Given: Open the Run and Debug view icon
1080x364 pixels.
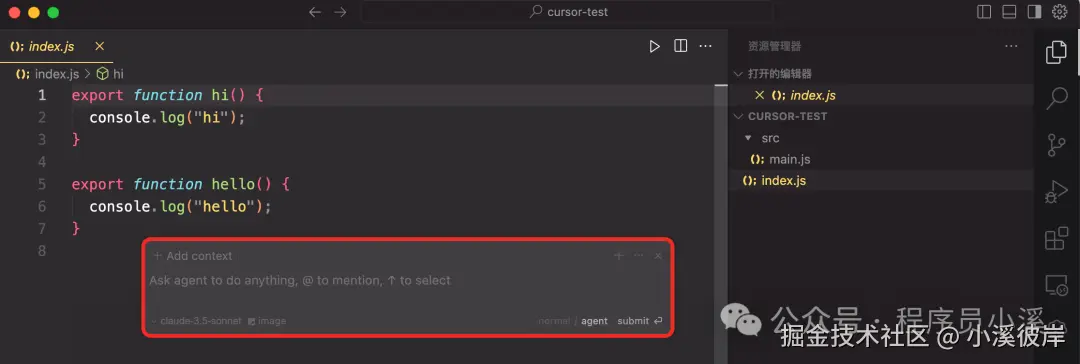Looking at the screenshot, I should click(1056, 192).
